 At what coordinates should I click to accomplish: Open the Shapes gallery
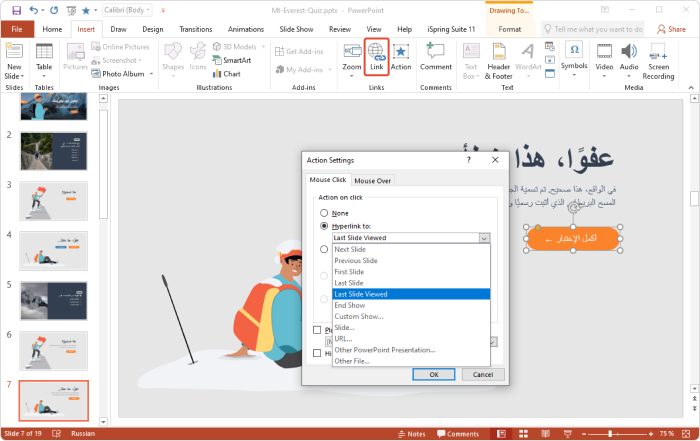point(173,58)
